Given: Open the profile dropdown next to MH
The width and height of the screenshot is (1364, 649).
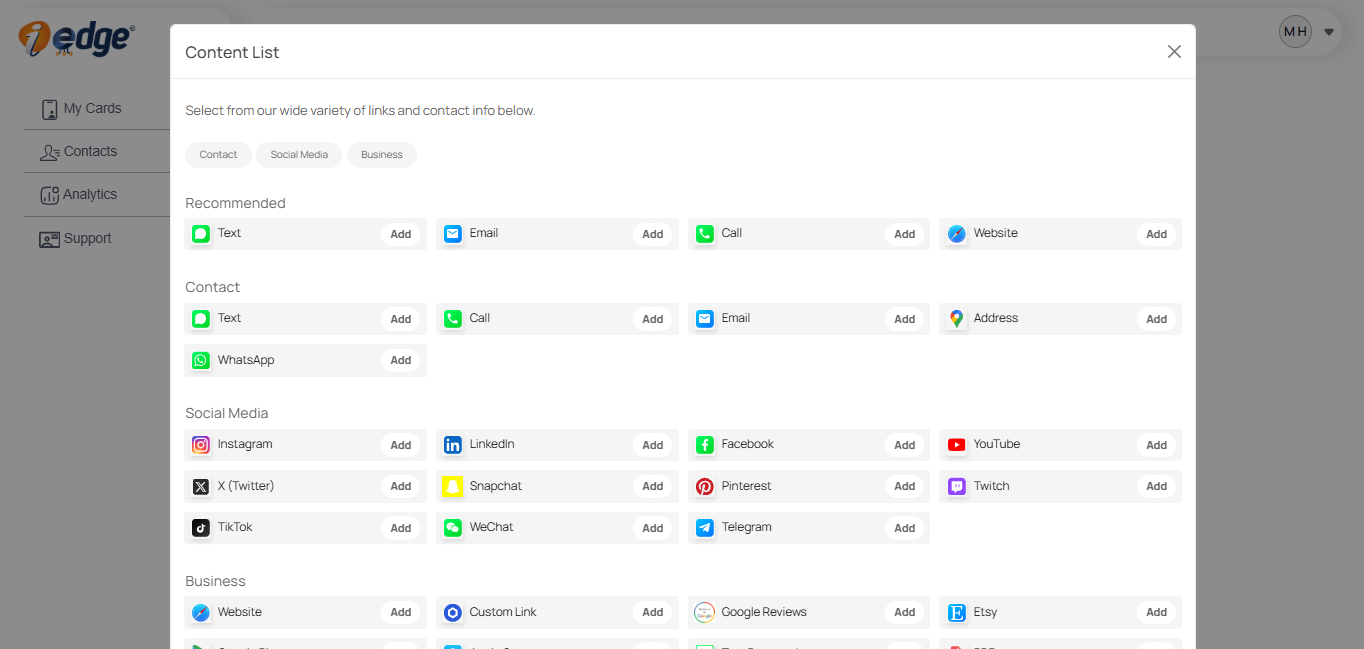Looking at the screenshot, I should coord(1329,31).
